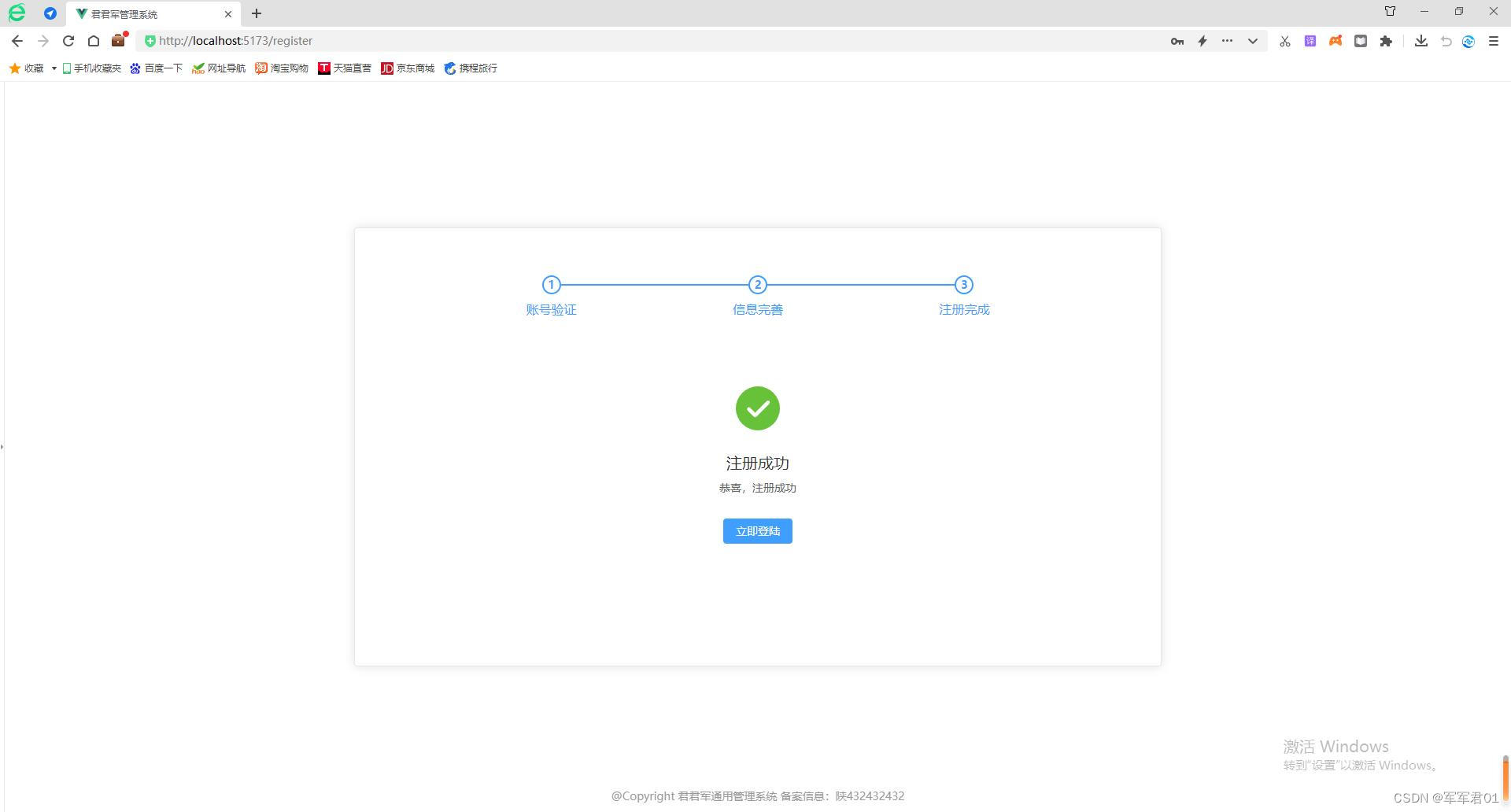
Task: Click the 账号验证 step label
Action: point(551,310)
